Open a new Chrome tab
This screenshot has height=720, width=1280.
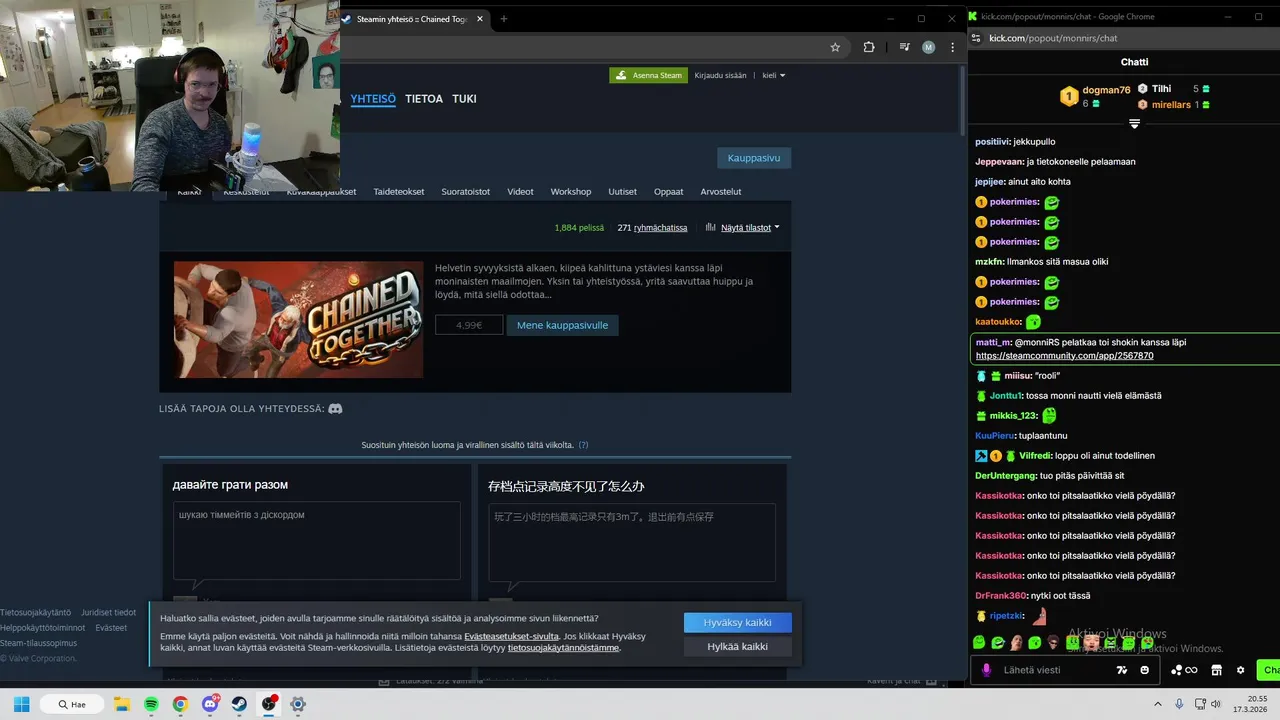point(503,19)
